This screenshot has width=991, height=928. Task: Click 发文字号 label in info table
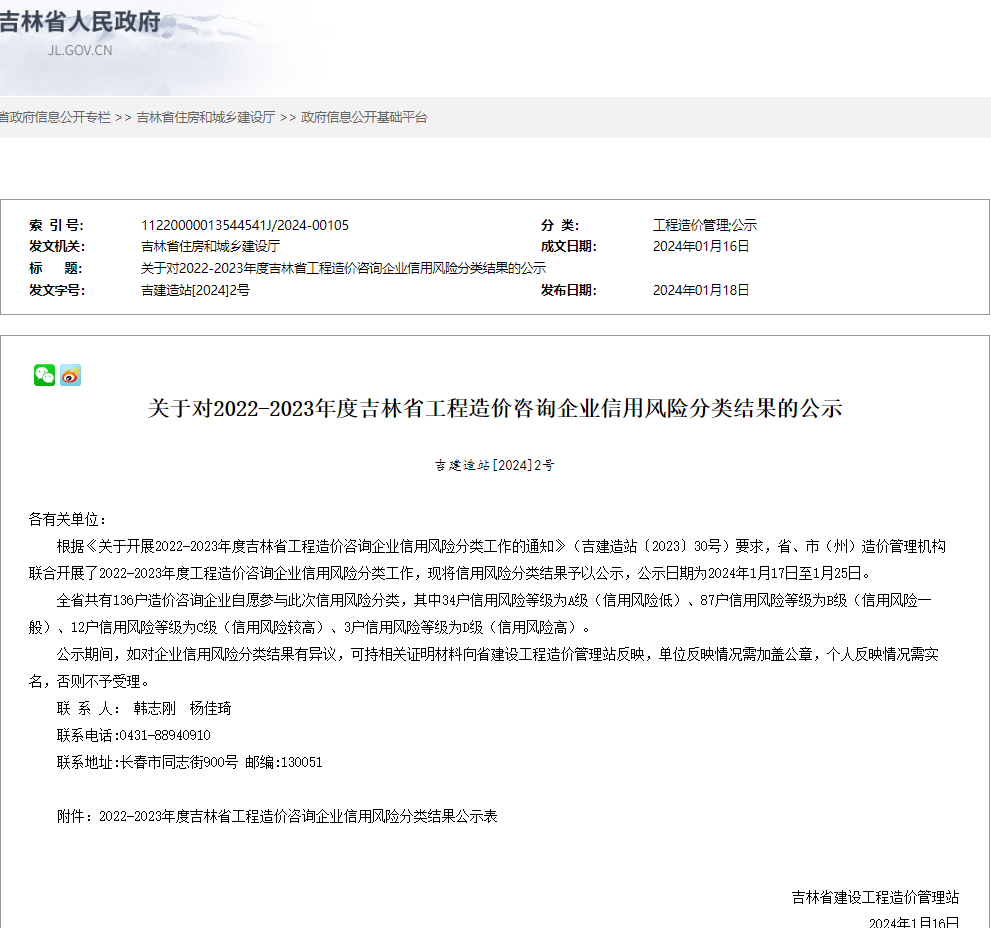57,290
